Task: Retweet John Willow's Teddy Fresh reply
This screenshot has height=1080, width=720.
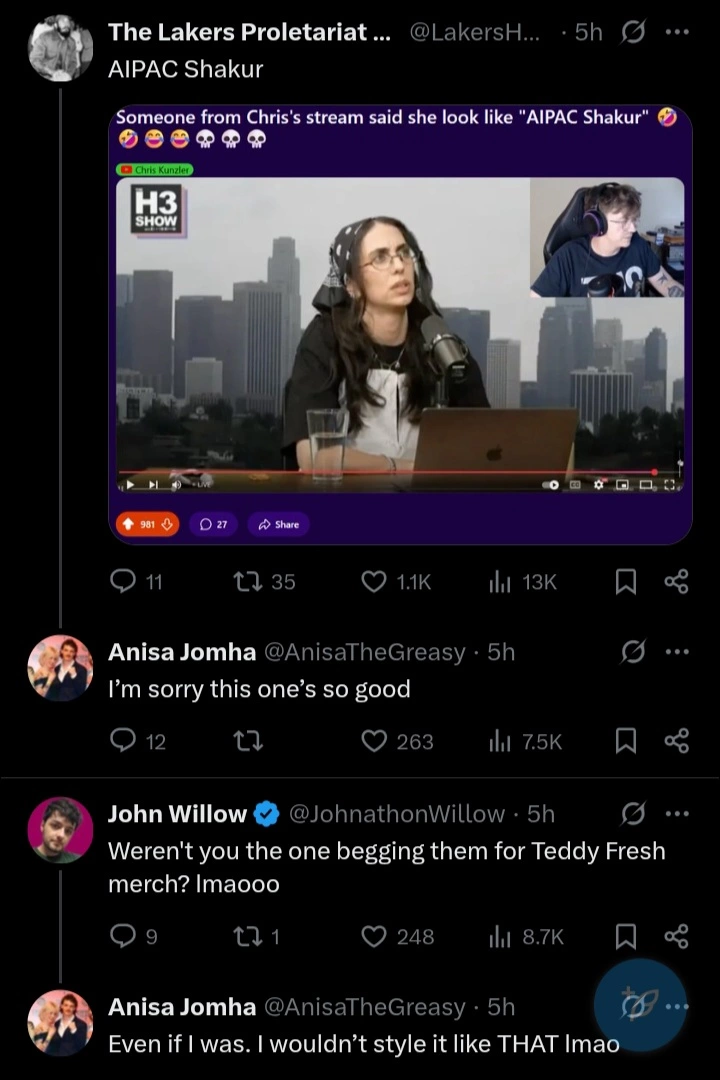Action: click(x=256, y=936)
